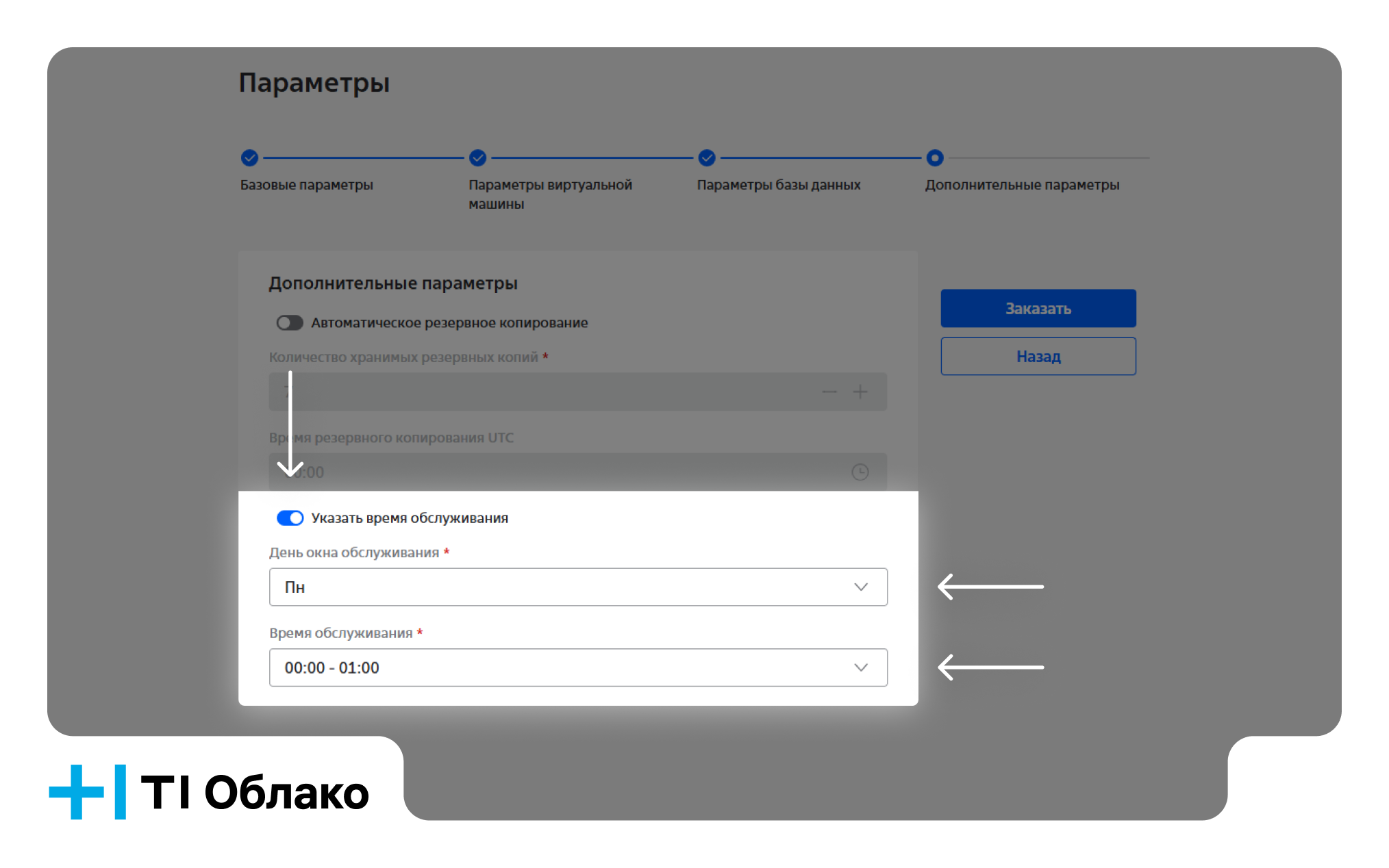Click the Параметры page heading
1389x868 pixels.
pyautogui.click(x=314, y=83)
